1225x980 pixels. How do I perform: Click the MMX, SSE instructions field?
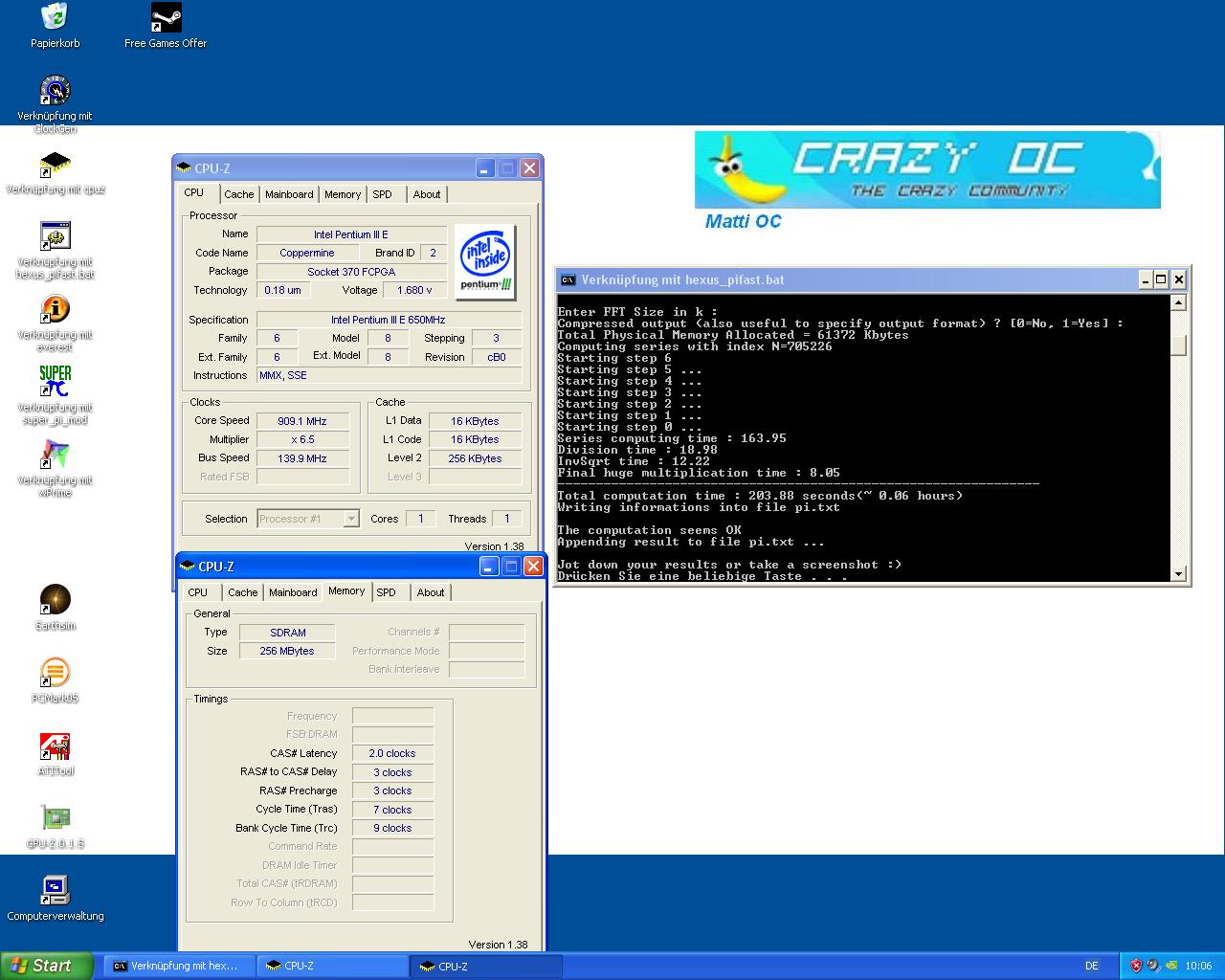[x=389, y=375]
